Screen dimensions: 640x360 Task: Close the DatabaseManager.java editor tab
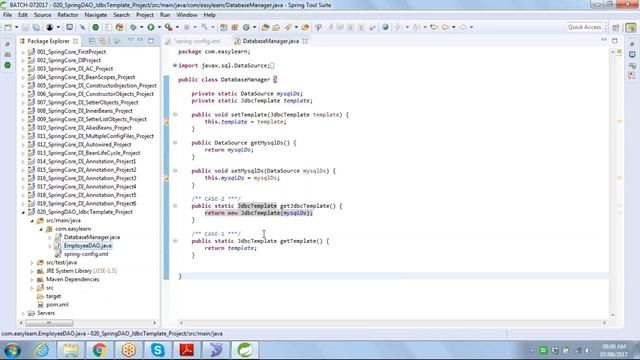tap(305, 41)
